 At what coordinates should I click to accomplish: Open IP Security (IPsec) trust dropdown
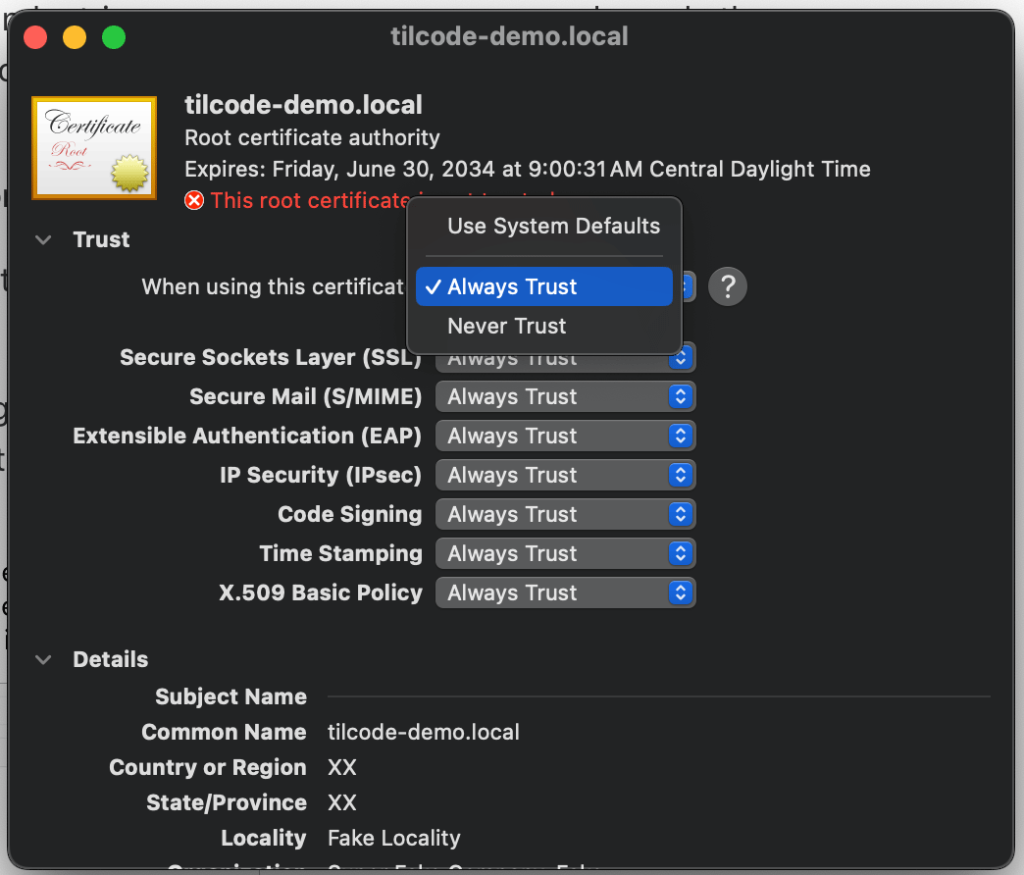(x=566, y=475)
